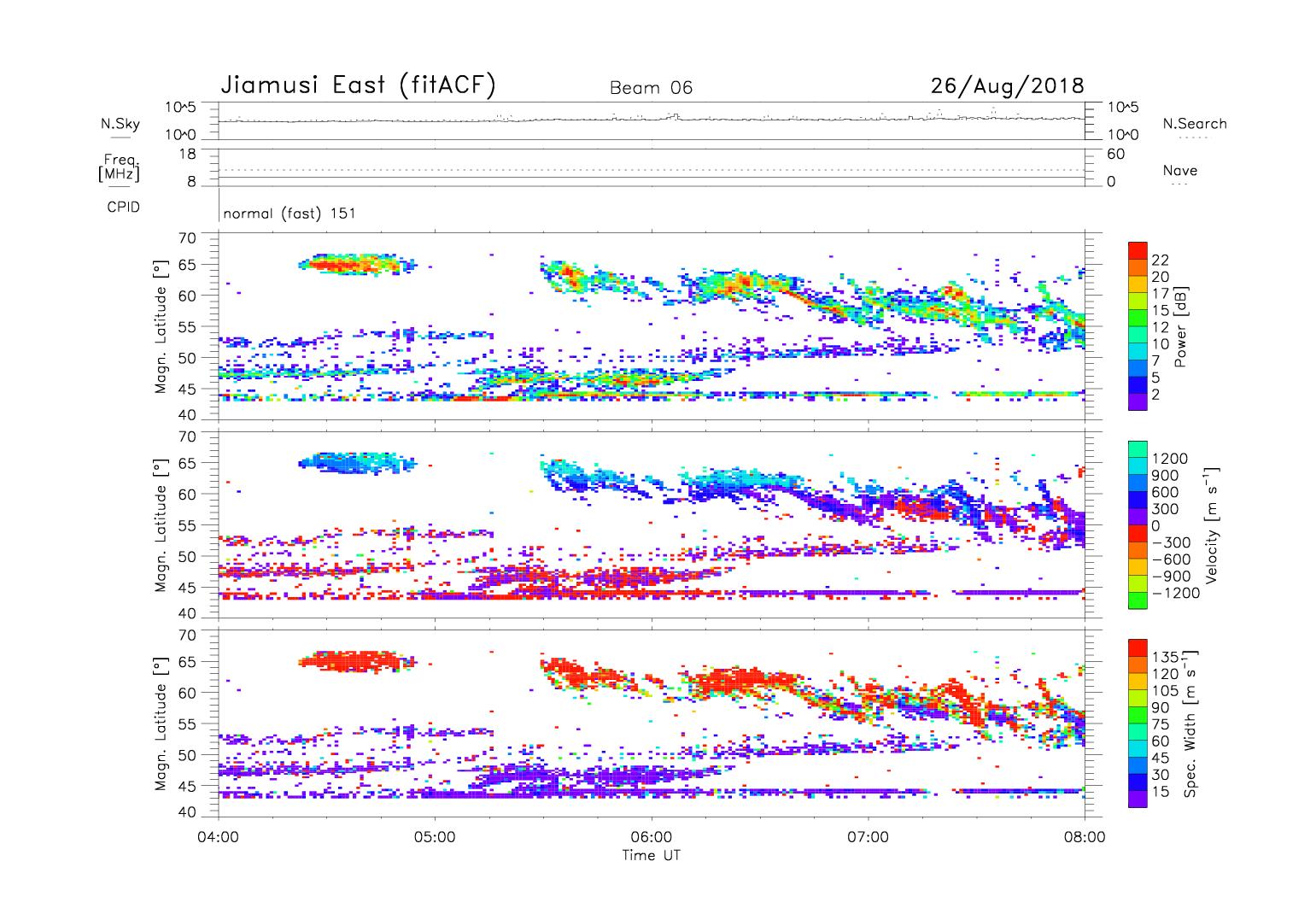Select the Beam 06 label
The height and width of the screenshot is (902, 1316).
point(651,88)
